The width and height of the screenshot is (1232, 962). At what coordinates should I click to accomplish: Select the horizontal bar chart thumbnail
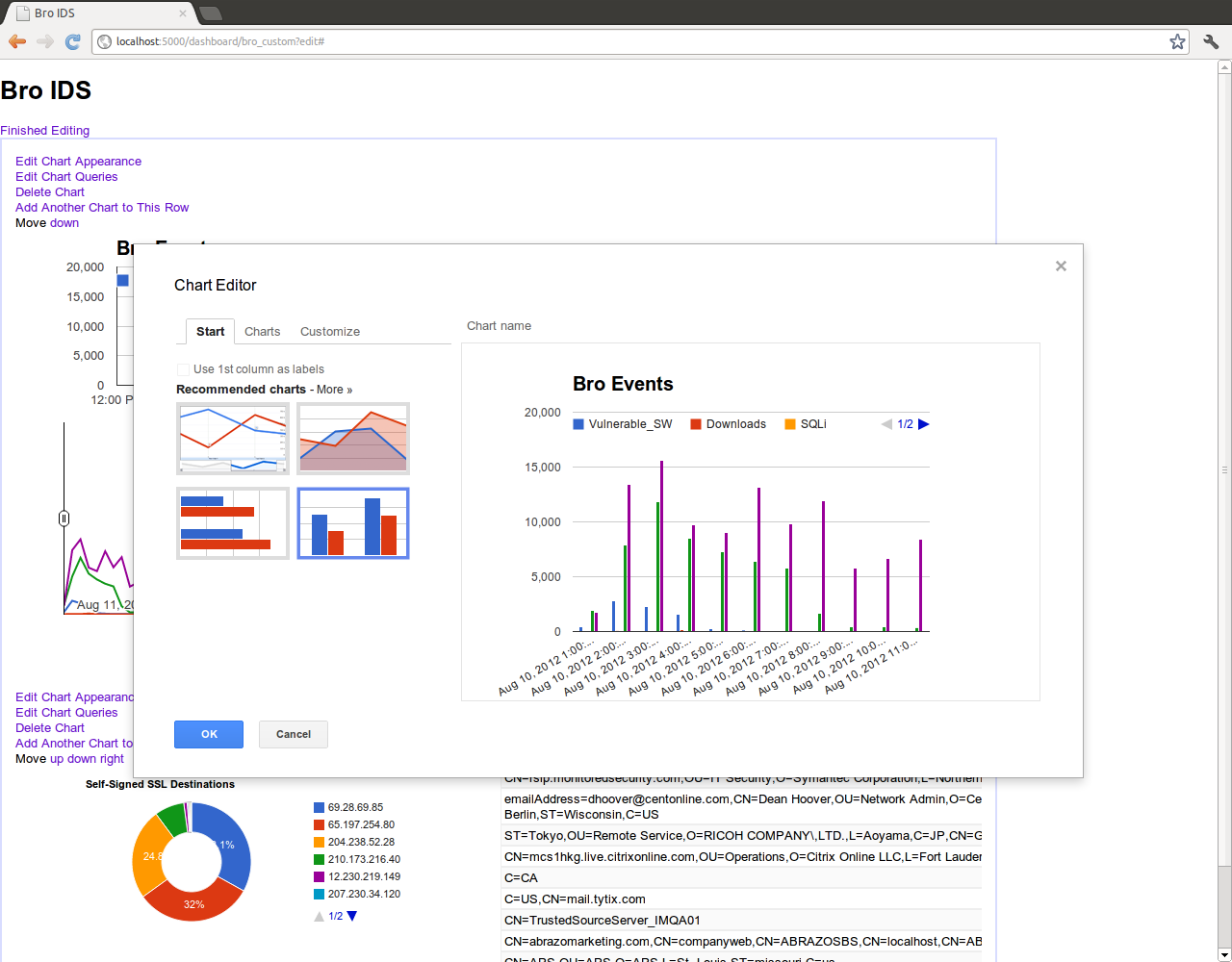[x=232, y=522]
